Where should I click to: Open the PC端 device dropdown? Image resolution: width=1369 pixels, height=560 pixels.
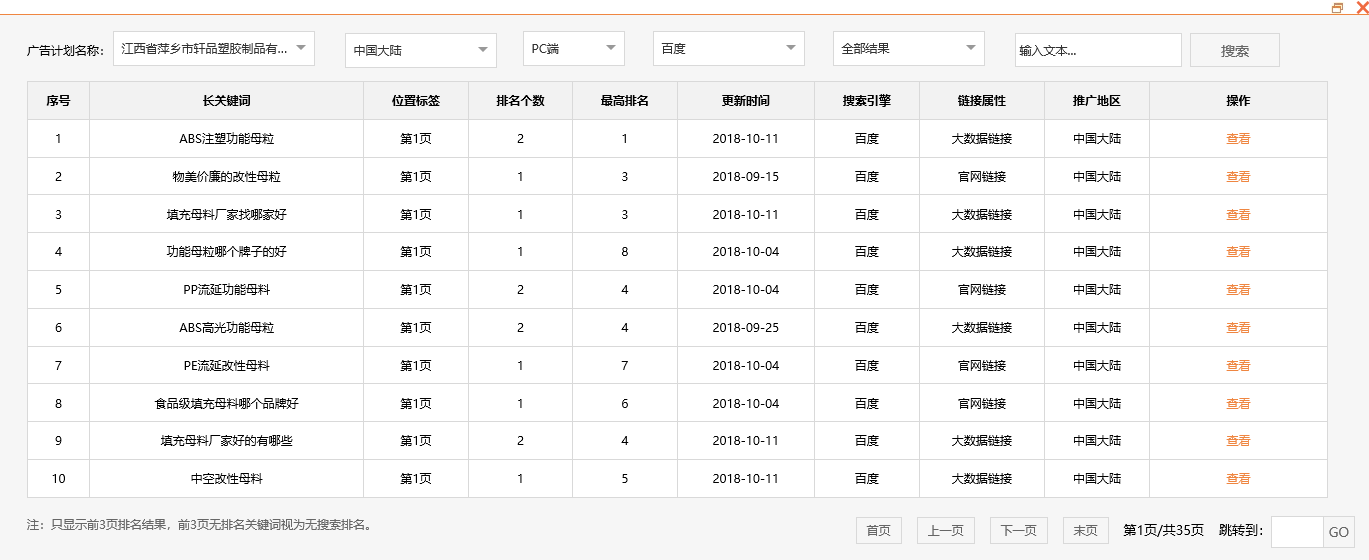(x=574, y=48)
